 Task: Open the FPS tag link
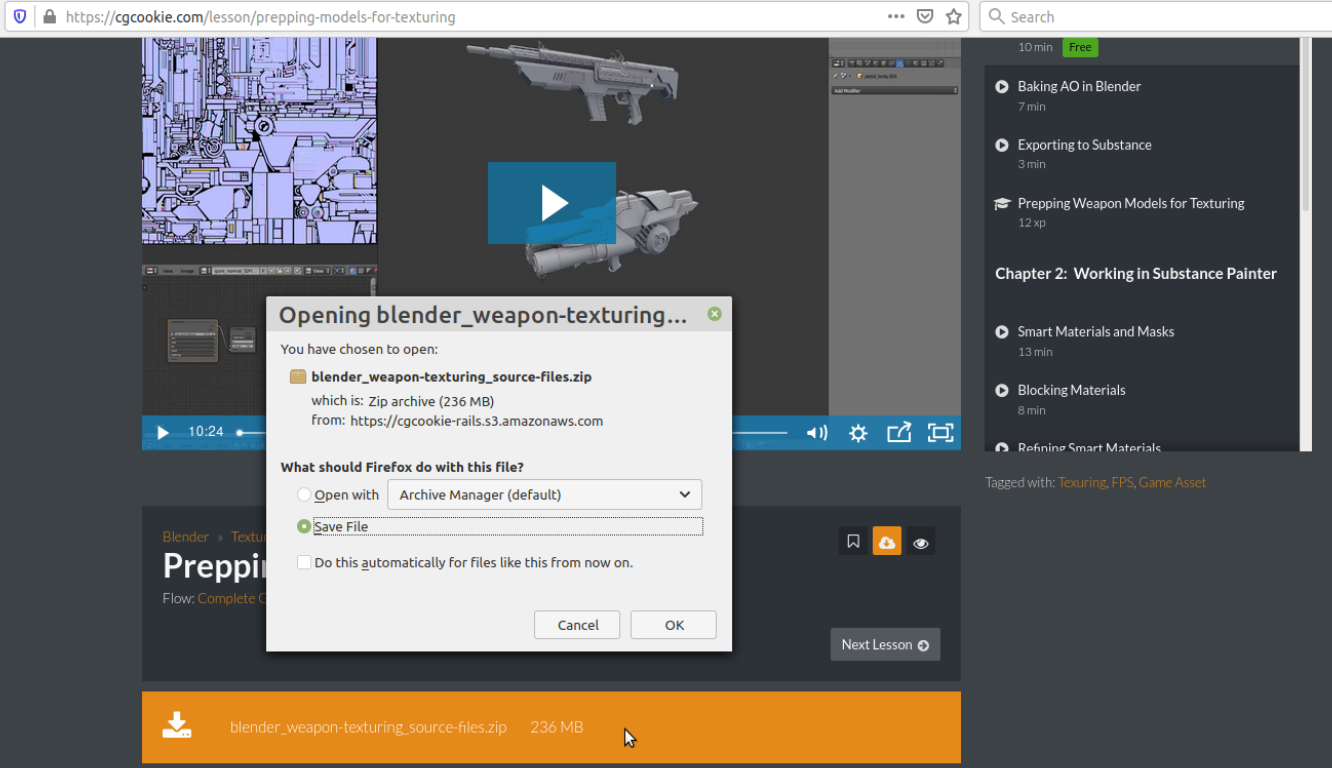pyautogui.click(x=1122, y=482)
